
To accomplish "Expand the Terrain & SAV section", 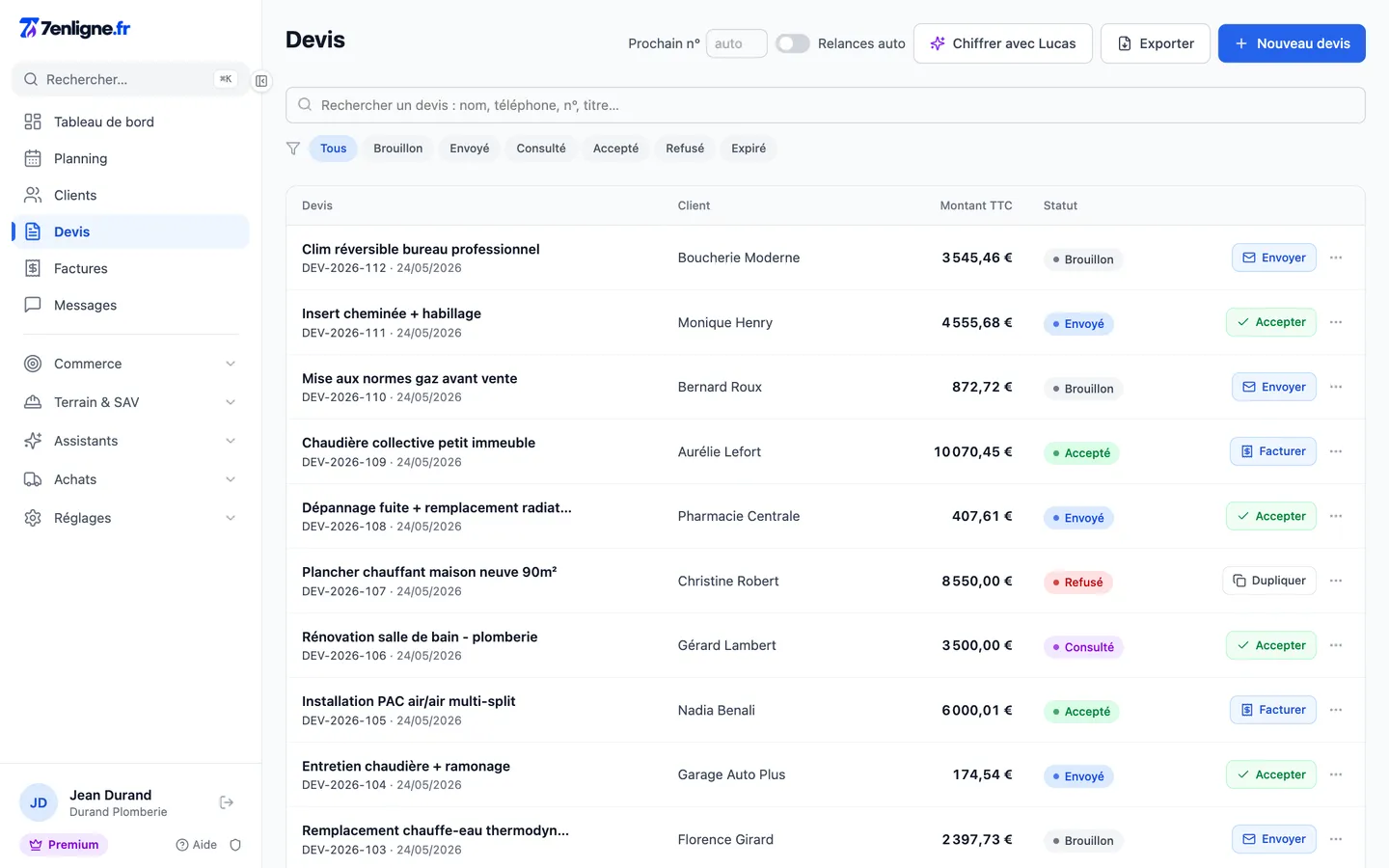I will coord(130,402).
